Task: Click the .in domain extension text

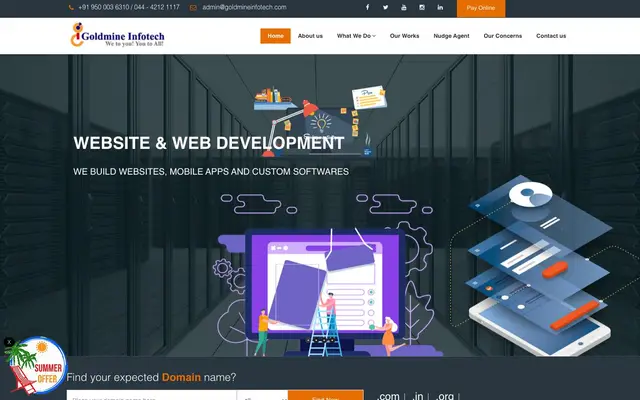Action: pyautogui.click(x=418, y=396)
